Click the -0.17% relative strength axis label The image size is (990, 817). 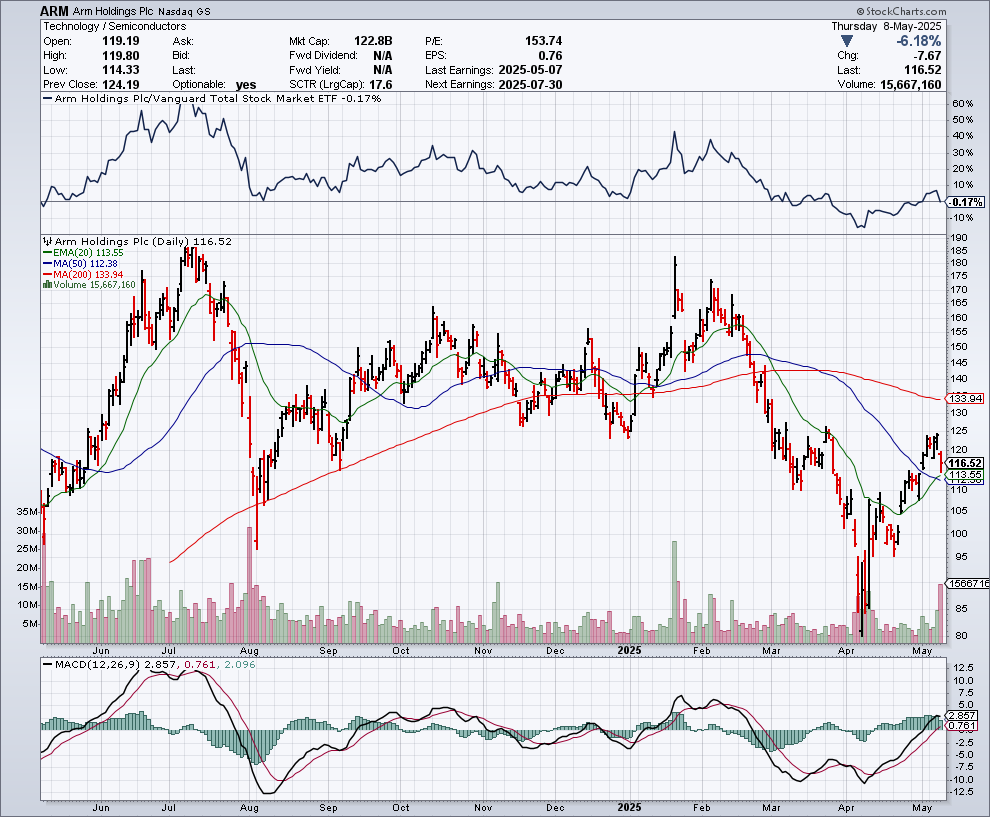point(966,202)
